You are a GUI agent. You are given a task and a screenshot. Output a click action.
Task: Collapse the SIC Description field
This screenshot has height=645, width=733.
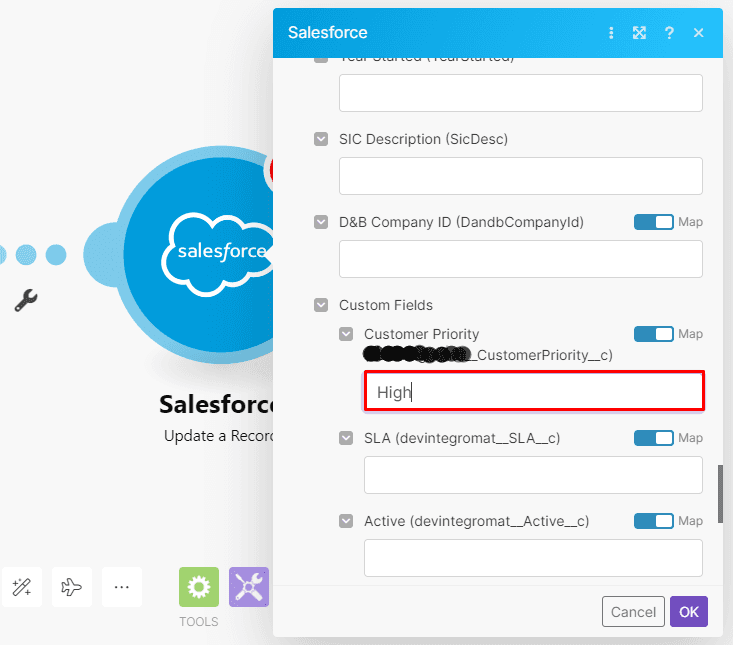click(x=321, y=139)
